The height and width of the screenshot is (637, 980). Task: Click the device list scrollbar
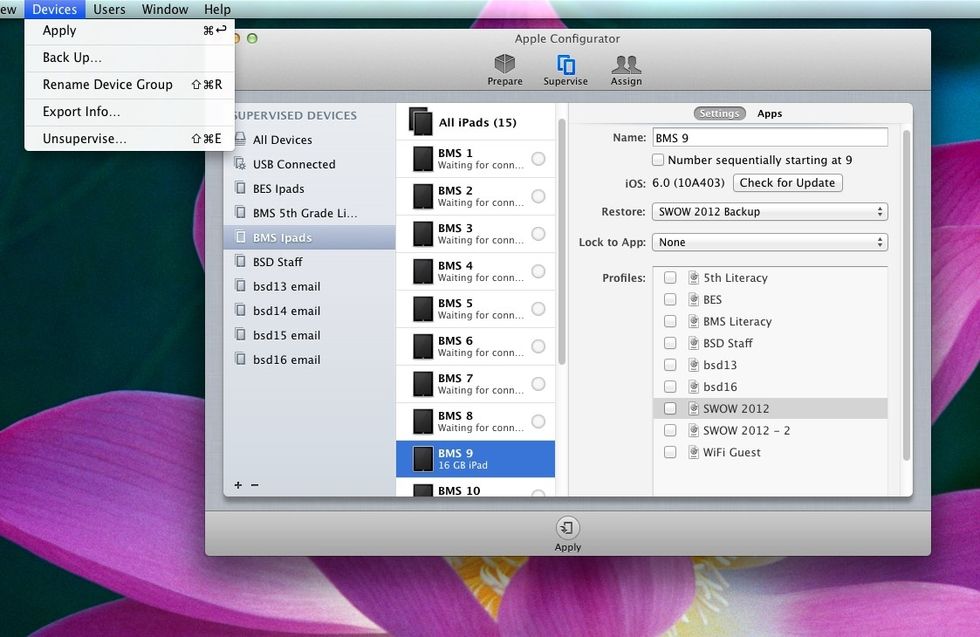tap(561, 241)
